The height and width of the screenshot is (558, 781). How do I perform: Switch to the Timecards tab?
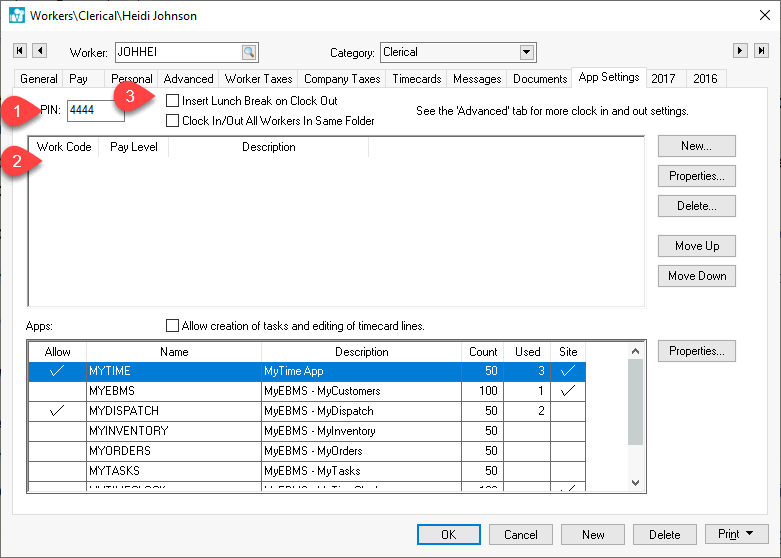click(417, 79)
